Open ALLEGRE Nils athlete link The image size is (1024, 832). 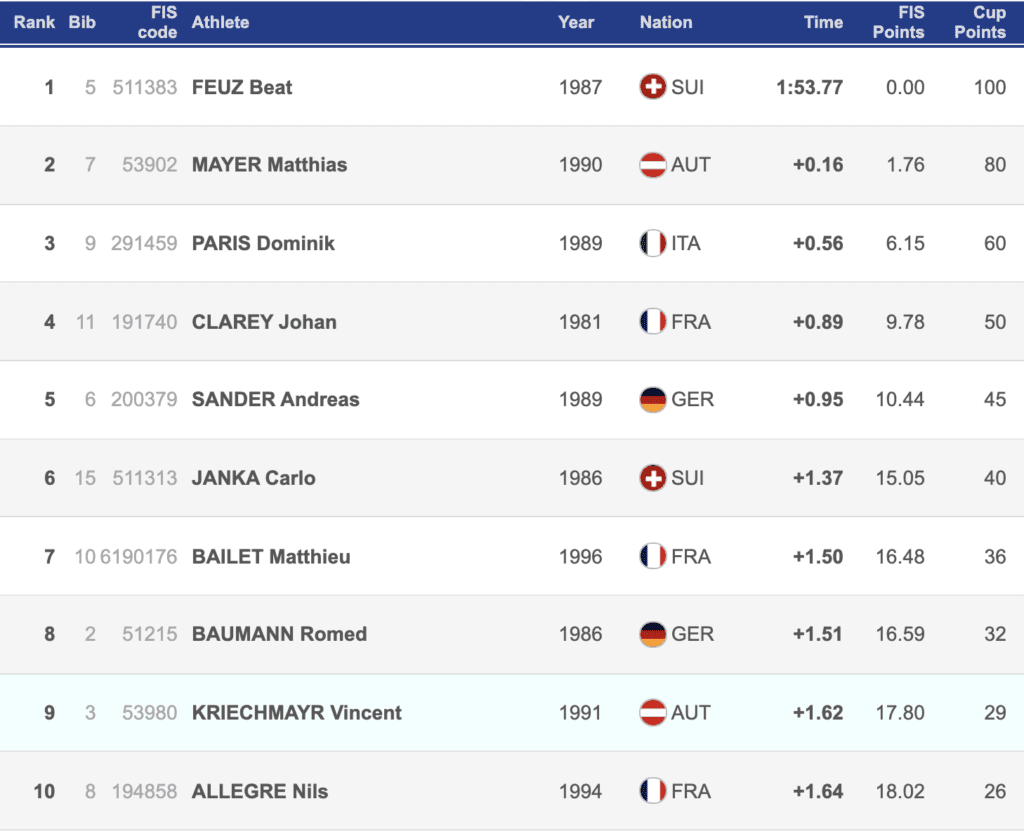click(260, 791)
